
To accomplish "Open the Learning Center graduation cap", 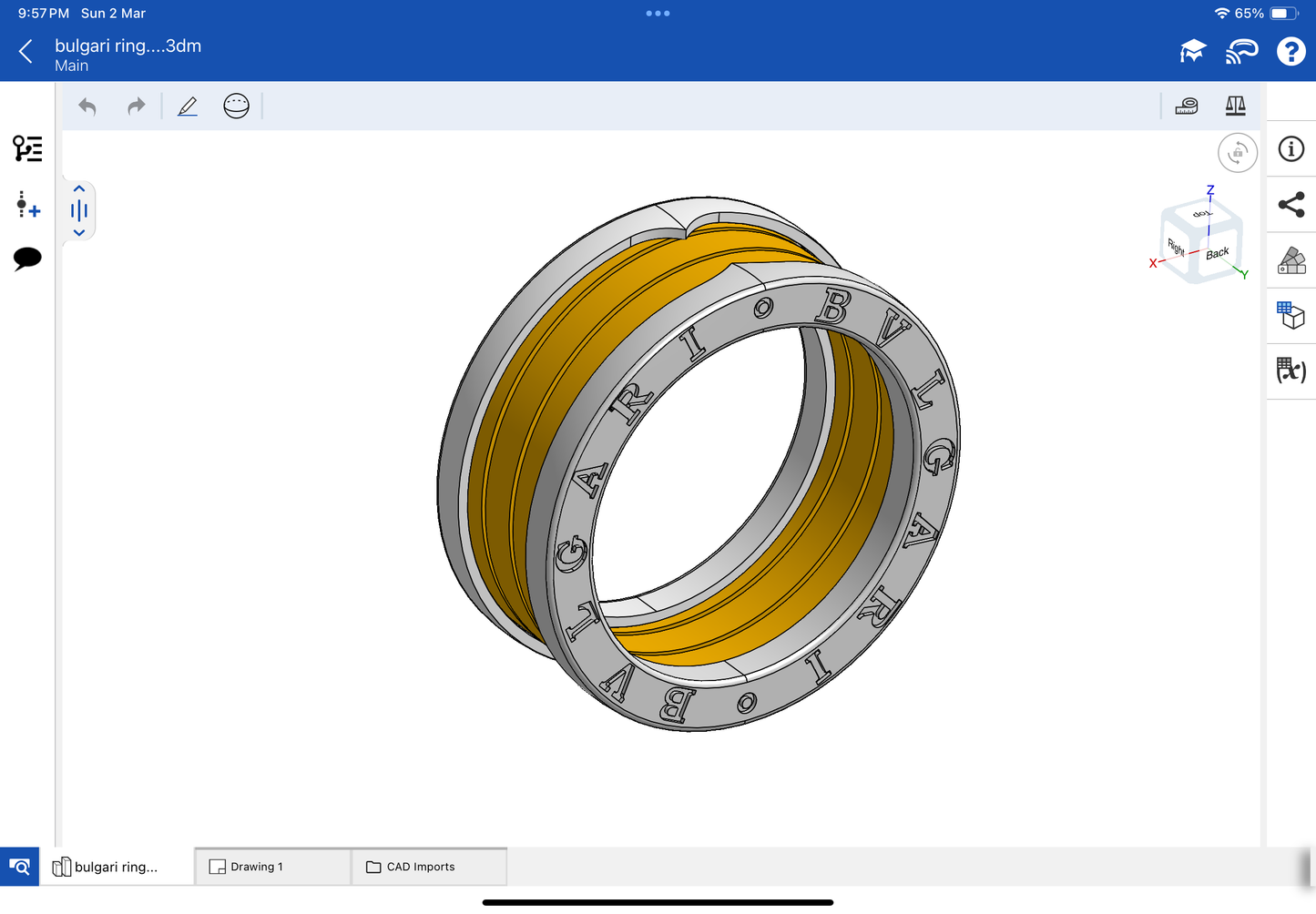I will tap(1192, 52).
